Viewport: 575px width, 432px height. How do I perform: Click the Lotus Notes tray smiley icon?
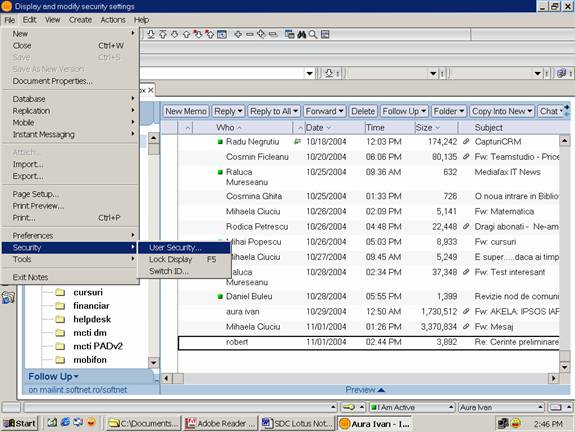516,424
